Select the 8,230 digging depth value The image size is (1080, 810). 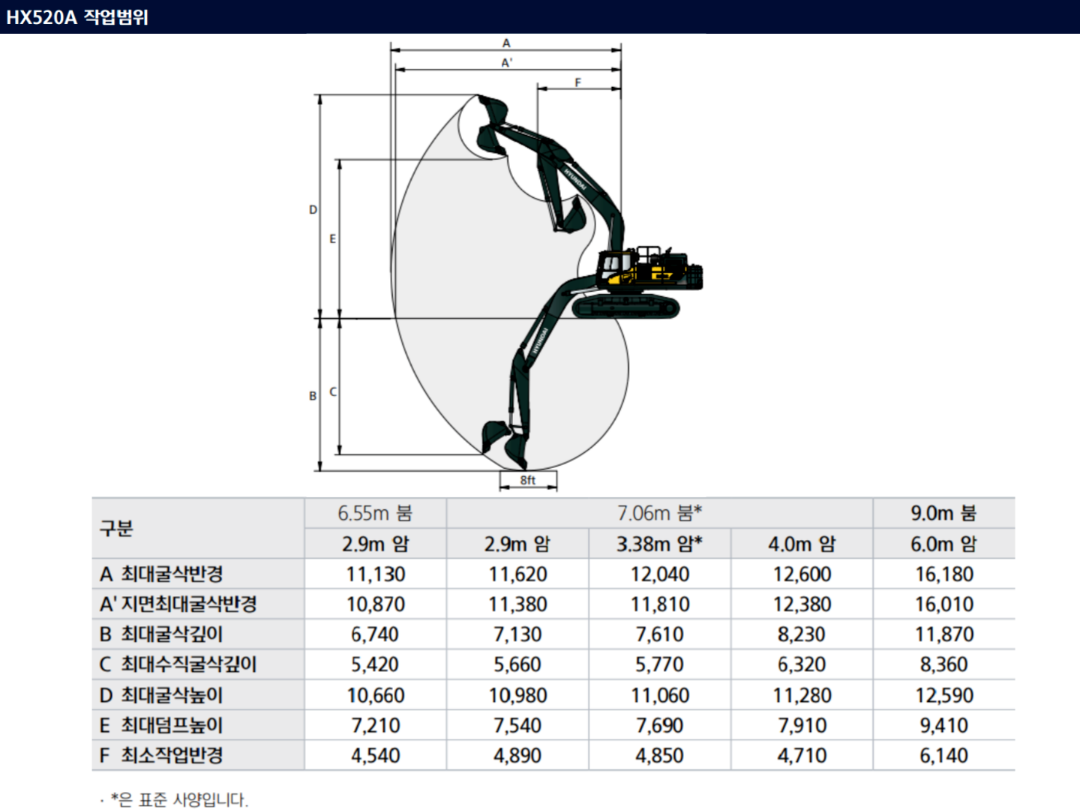802,634
